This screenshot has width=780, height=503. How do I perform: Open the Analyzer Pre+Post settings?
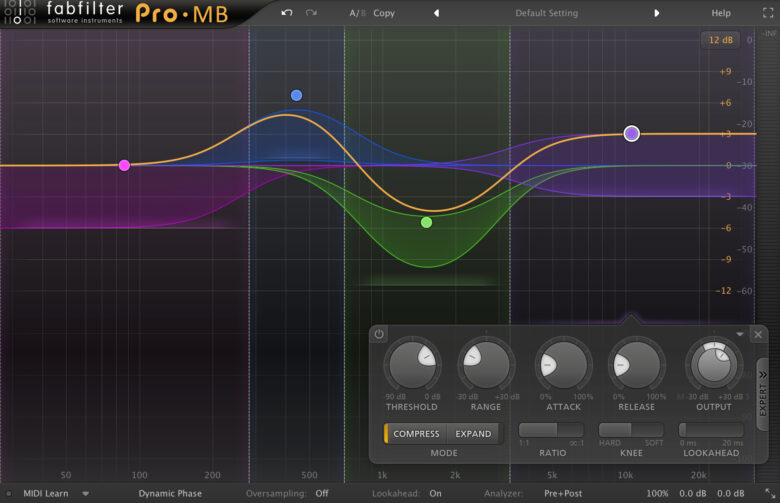(563, 494)
